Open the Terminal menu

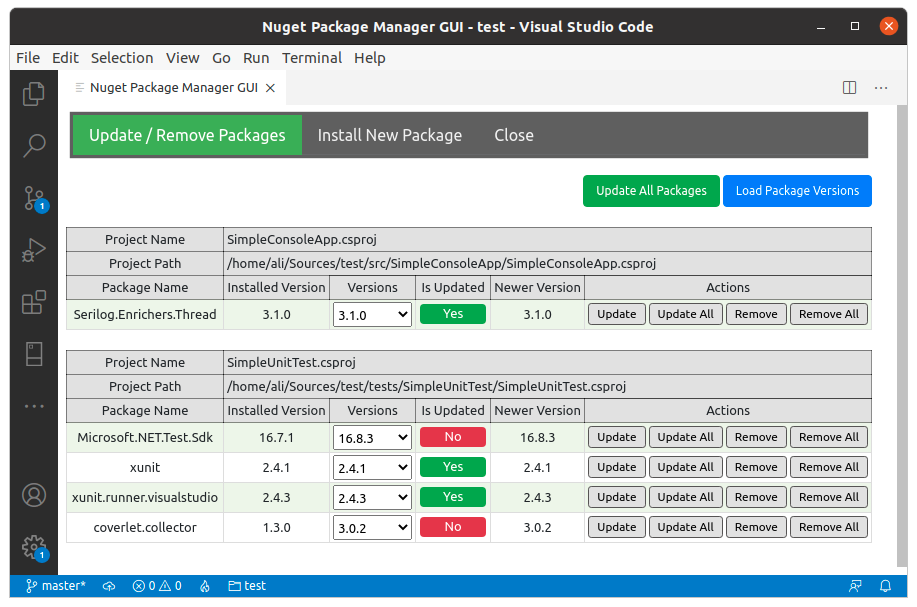(312, 58)
